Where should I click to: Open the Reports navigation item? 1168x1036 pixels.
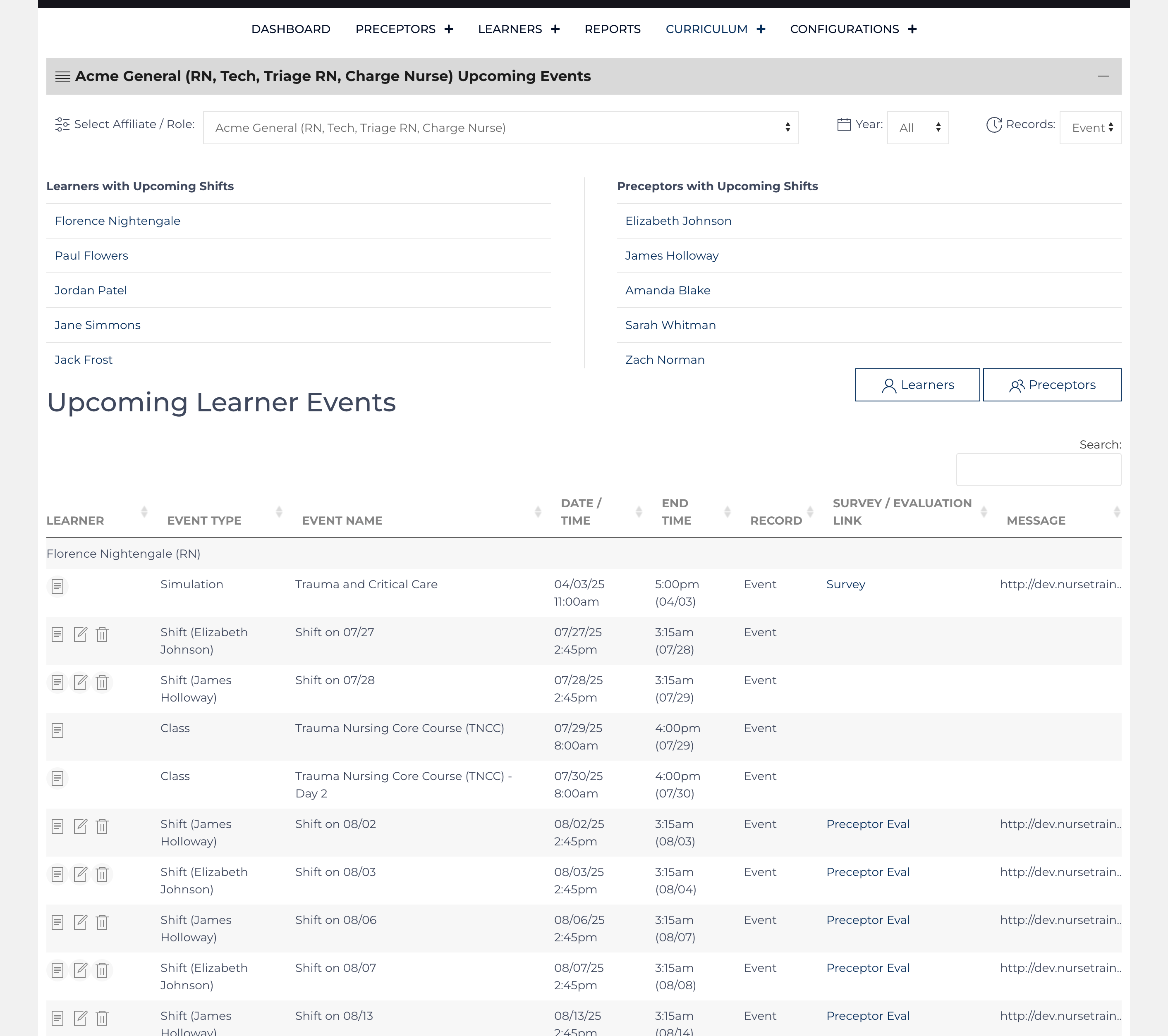tap(612, 29)
